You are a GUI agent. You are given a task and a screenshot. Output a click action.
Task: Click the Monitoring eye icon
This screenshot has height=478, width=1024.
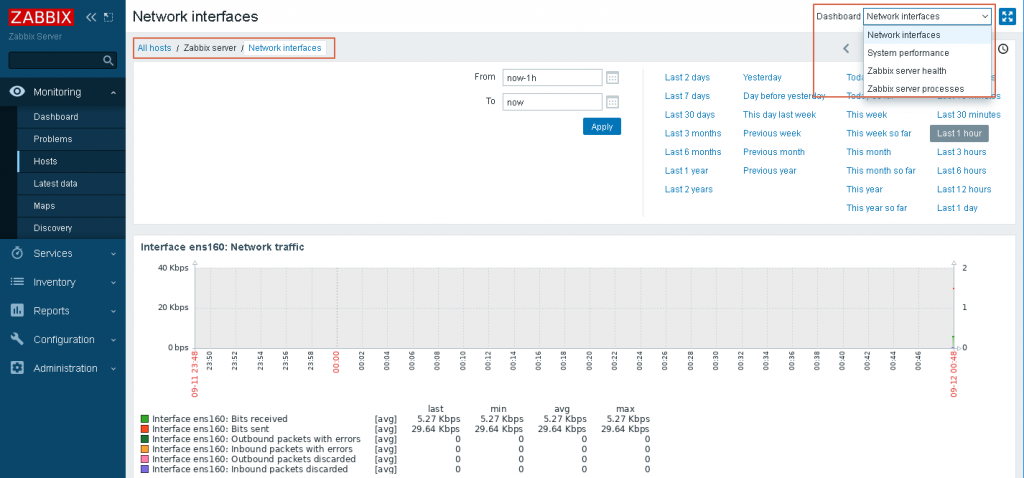(18, 92)
